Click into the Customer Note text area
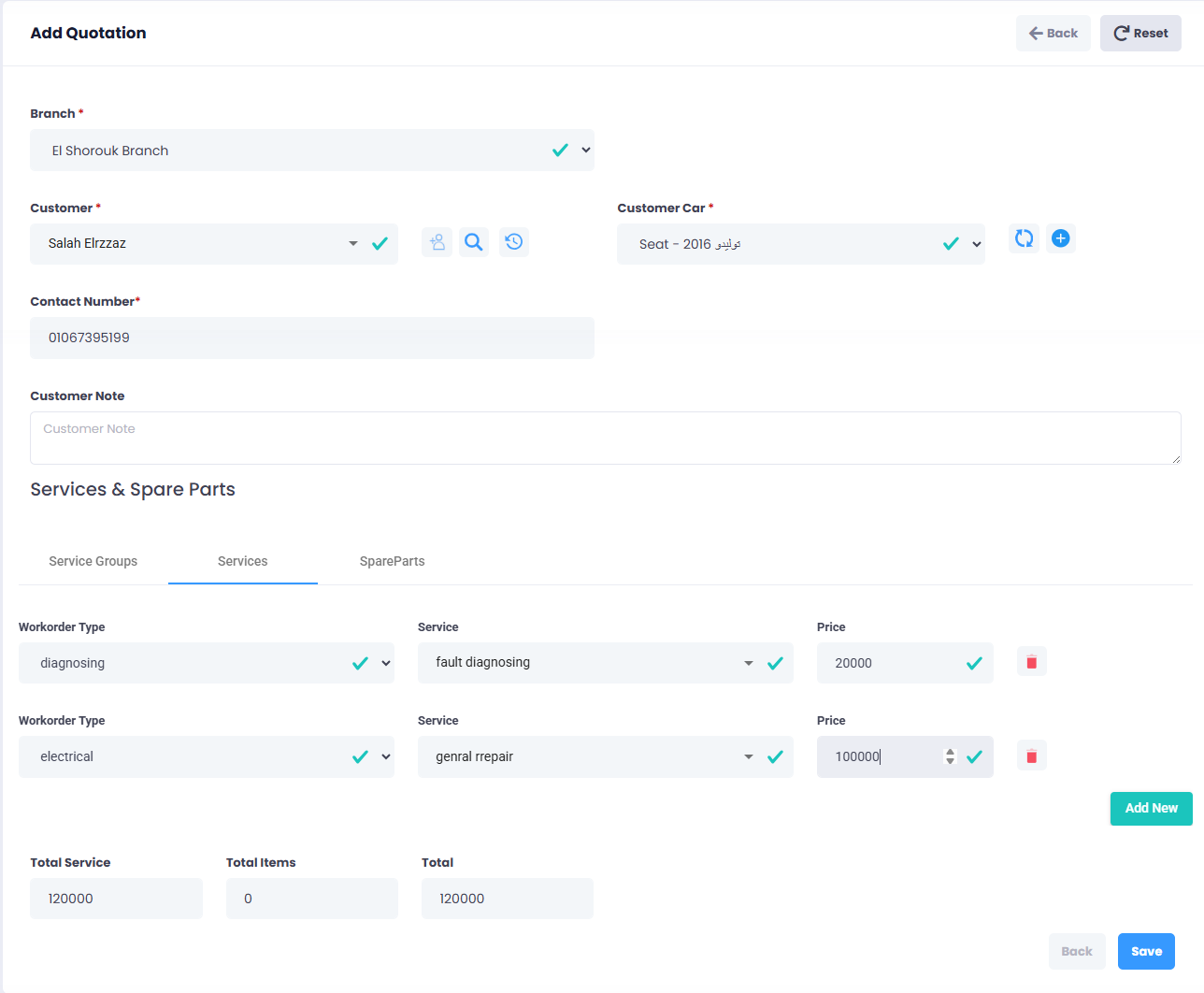 click(605, 438)
